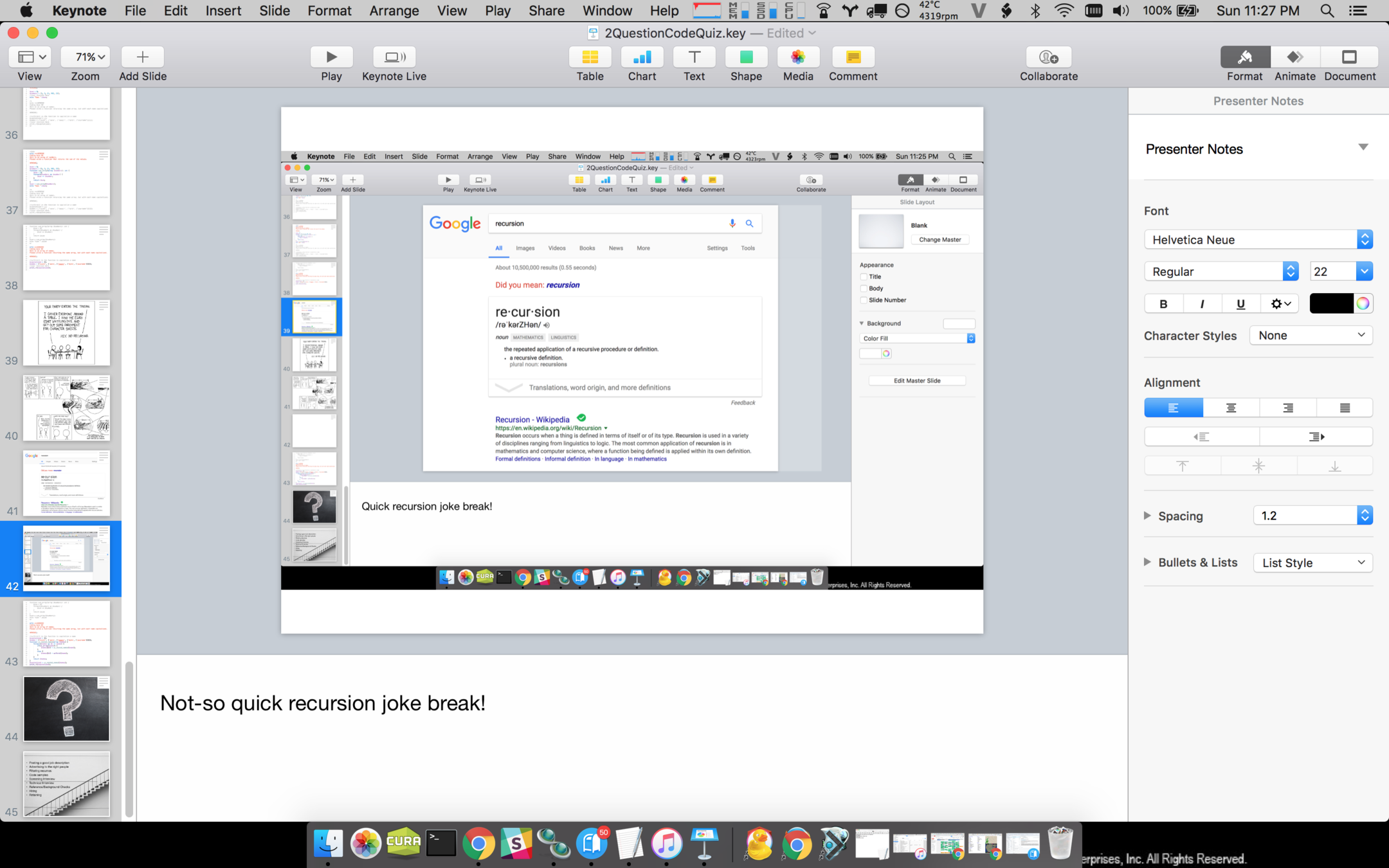The width and height of the screenshot is (1389, 868).
Task: Click the black text color swatch
Action: pyautogui.click(x=1331, y=304)
